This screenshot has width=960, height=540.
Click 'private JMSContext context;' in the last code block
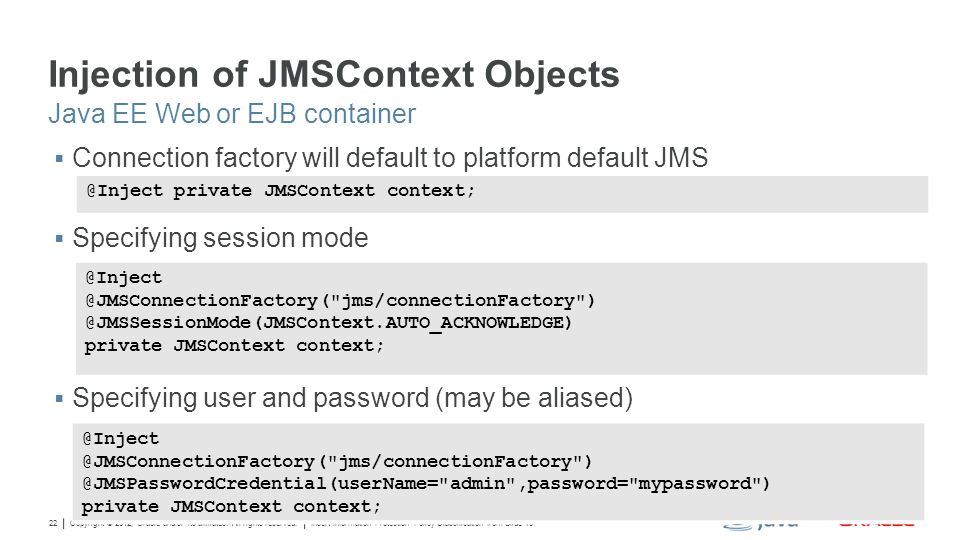[x=231, y=507]
